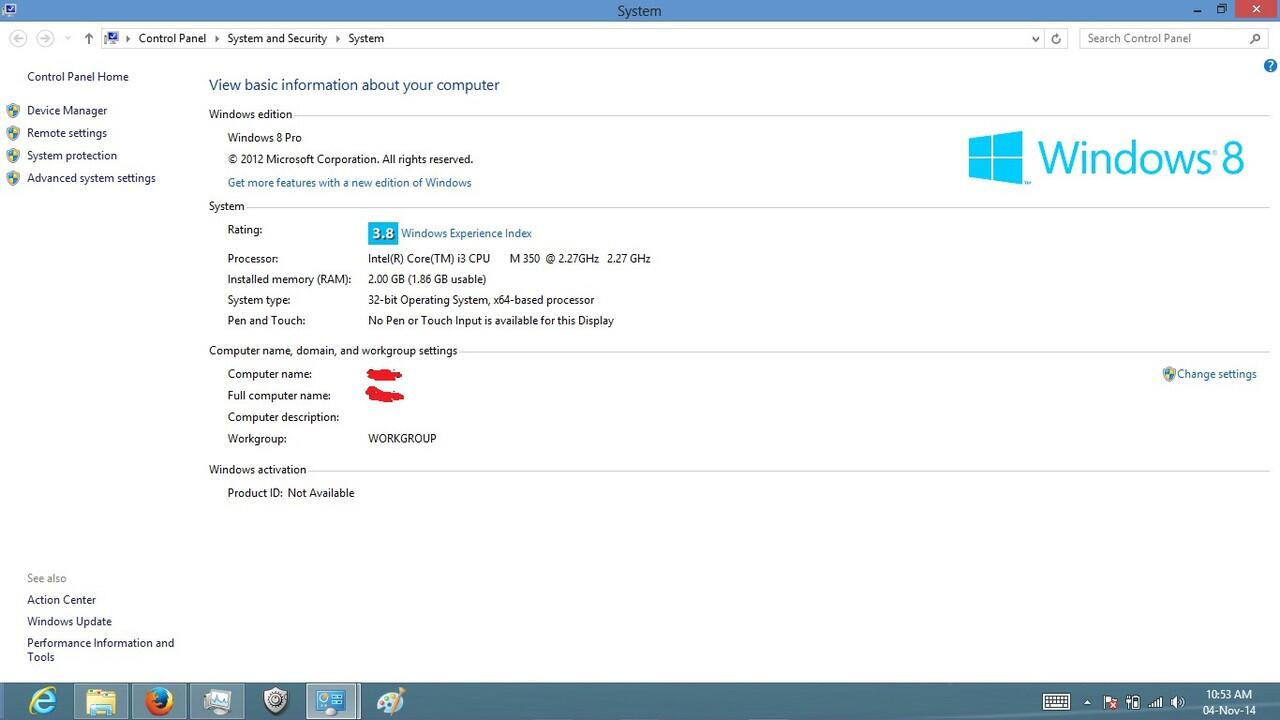Open the network signal tray icon
This screenshot has width=1280, height=720.
click(x=1155, y=702)
